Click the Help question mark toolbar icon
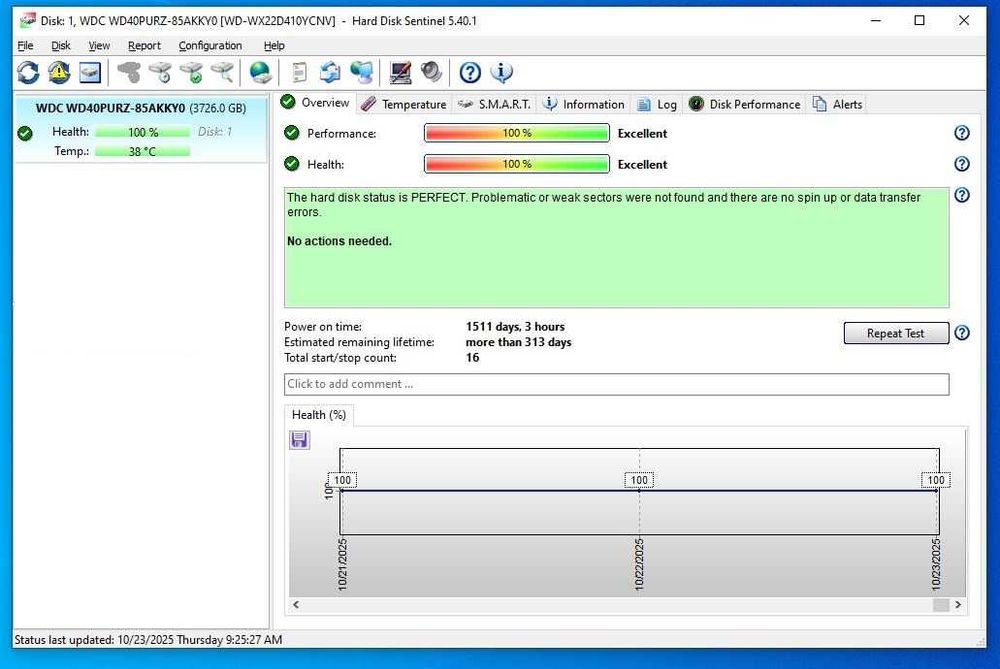Image resolution: width=1000 pixels, height=669 pixels. point(470,73)
